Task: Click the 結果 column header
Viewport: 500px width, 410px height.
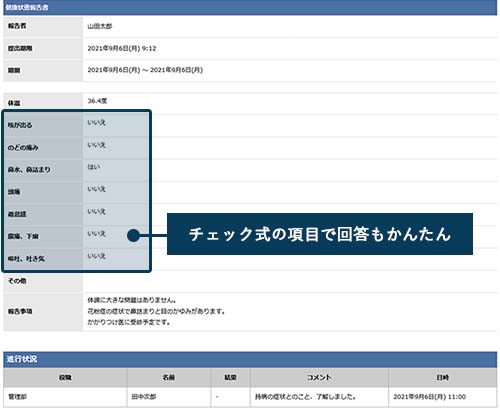Action: 230,377
